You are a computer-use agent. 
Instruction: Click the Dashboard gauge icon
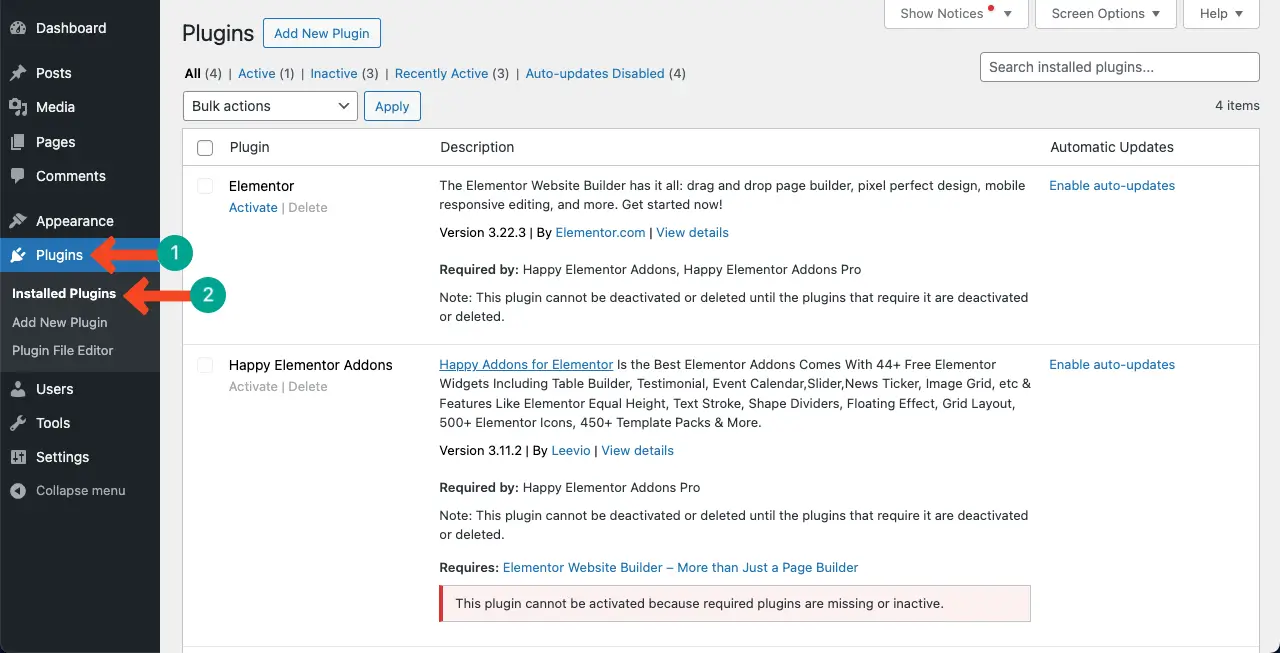[18, 28]
